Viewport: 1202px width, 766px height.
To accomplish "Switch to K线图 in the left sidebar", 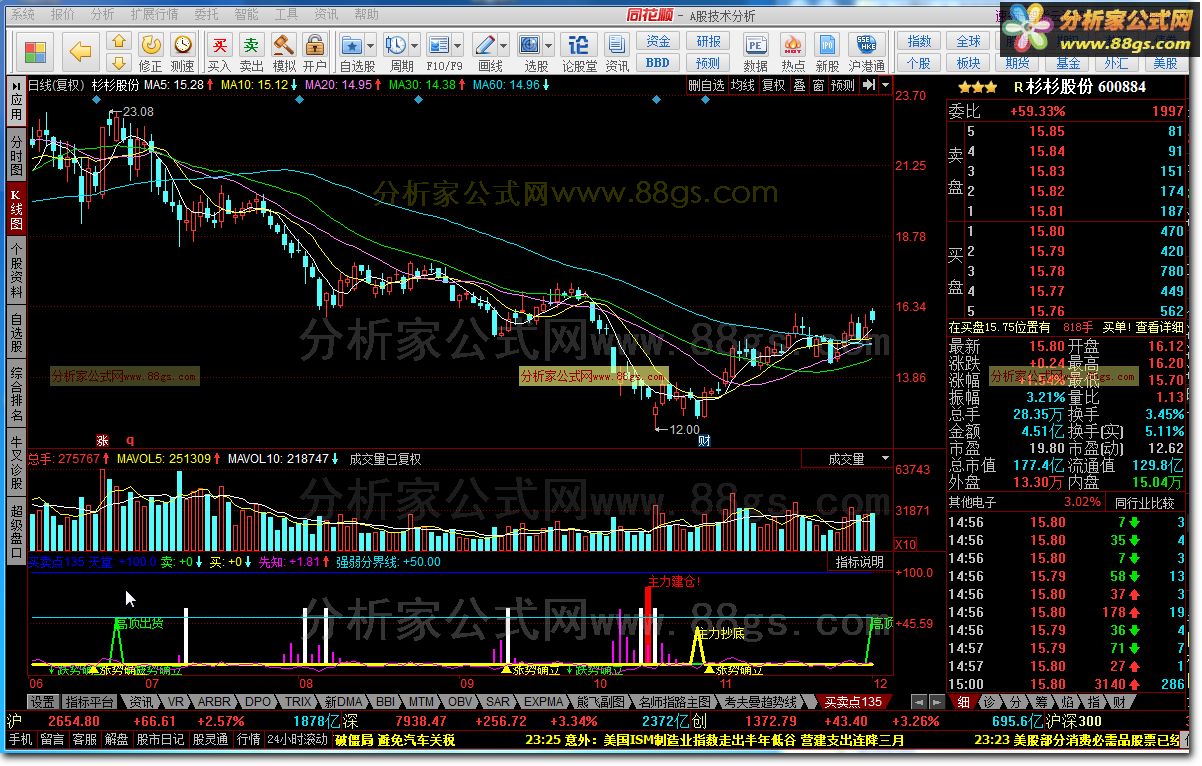I will (x=16, y=209).
